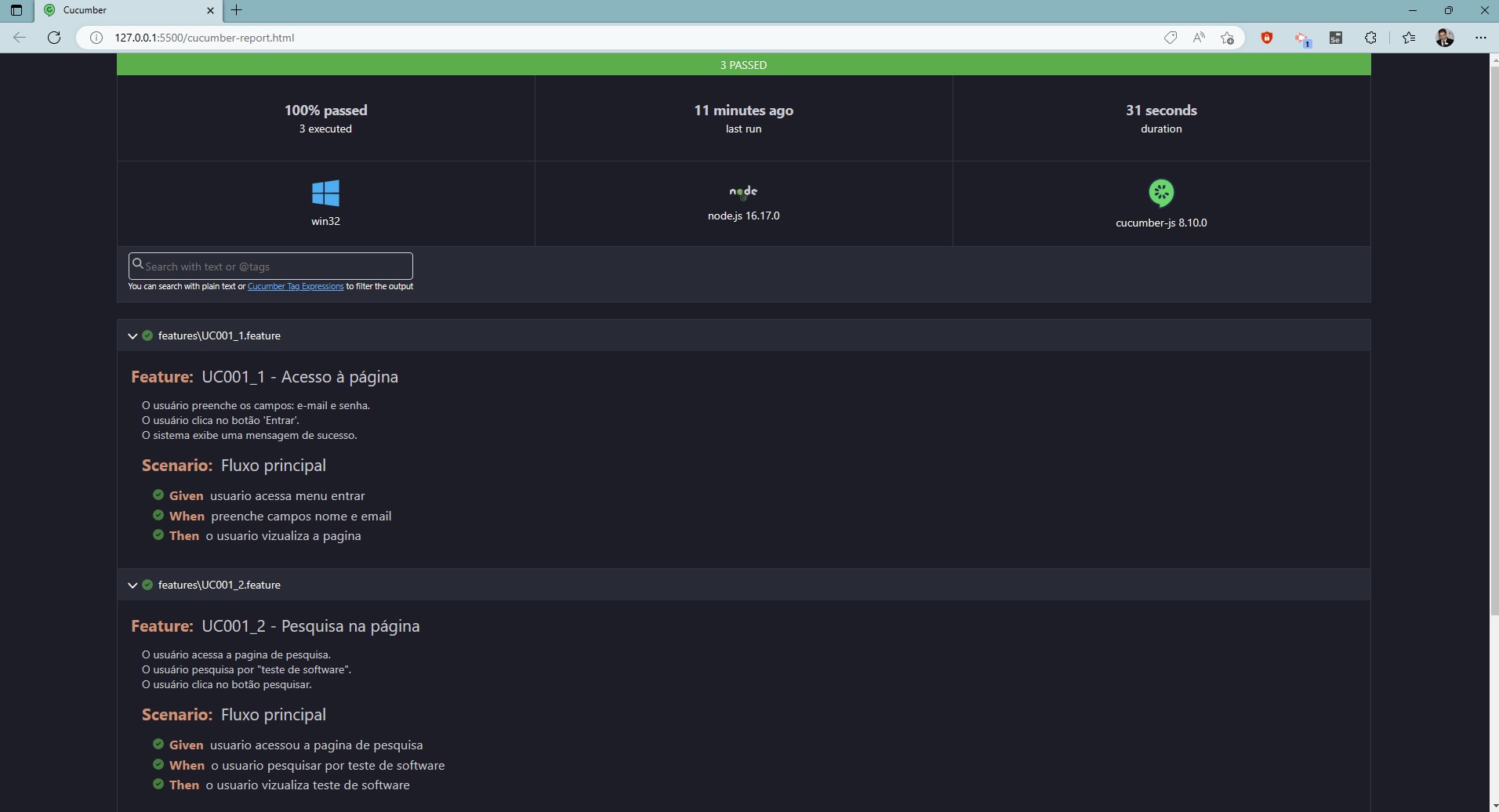Close the Cucumber tab

point(210,10)
